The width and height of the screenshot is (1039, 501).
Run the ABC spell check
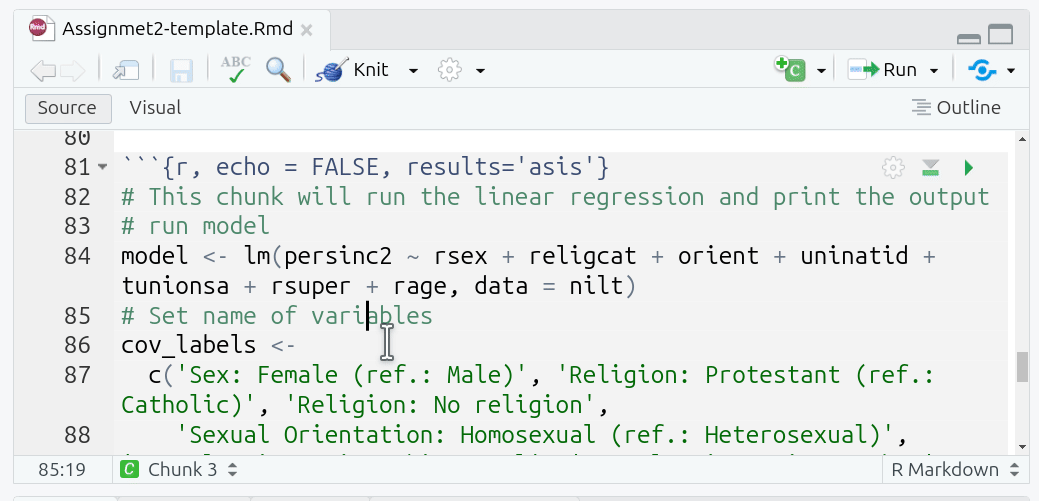click(x=235, y=70)
